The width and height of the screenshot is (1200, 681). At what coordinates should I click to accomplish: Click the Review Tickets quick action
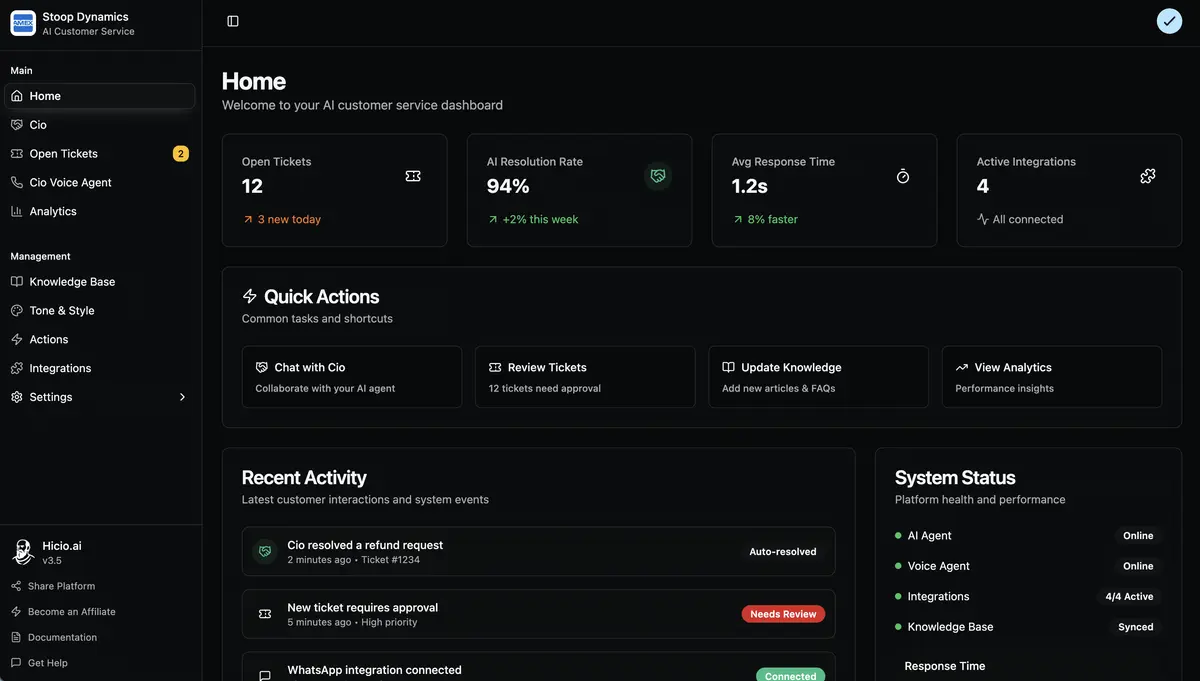pyautogui.click(x=585, y=377)
